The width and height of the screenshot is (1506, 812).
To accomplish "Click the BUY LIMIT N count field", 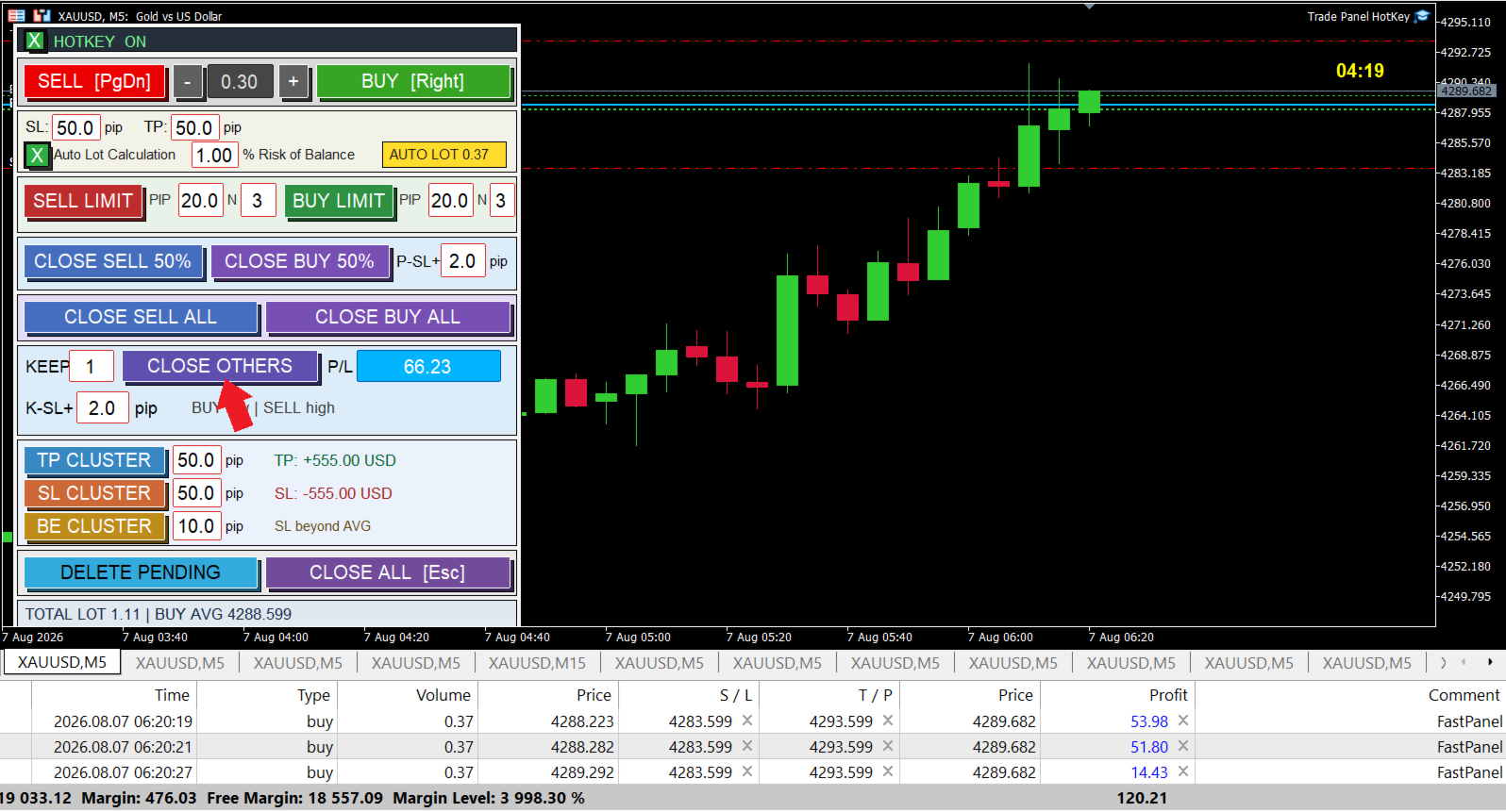I will [x=501, y=201].
